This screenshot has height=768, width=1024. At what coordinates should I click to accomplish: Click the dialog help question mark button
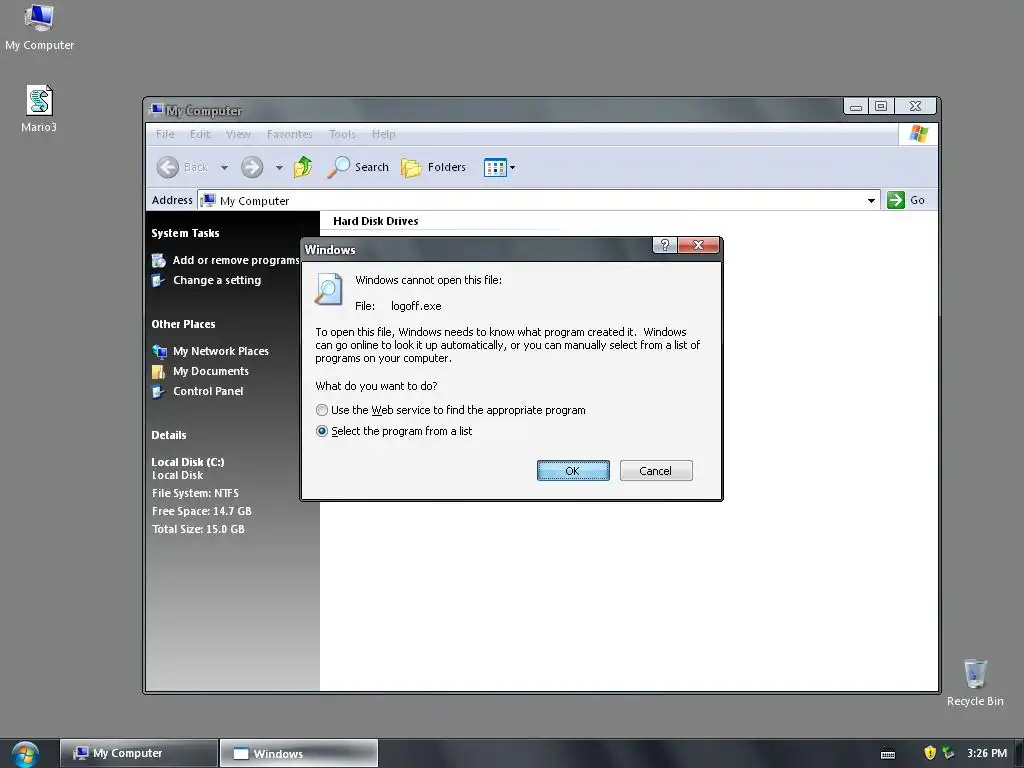[665, 245]
